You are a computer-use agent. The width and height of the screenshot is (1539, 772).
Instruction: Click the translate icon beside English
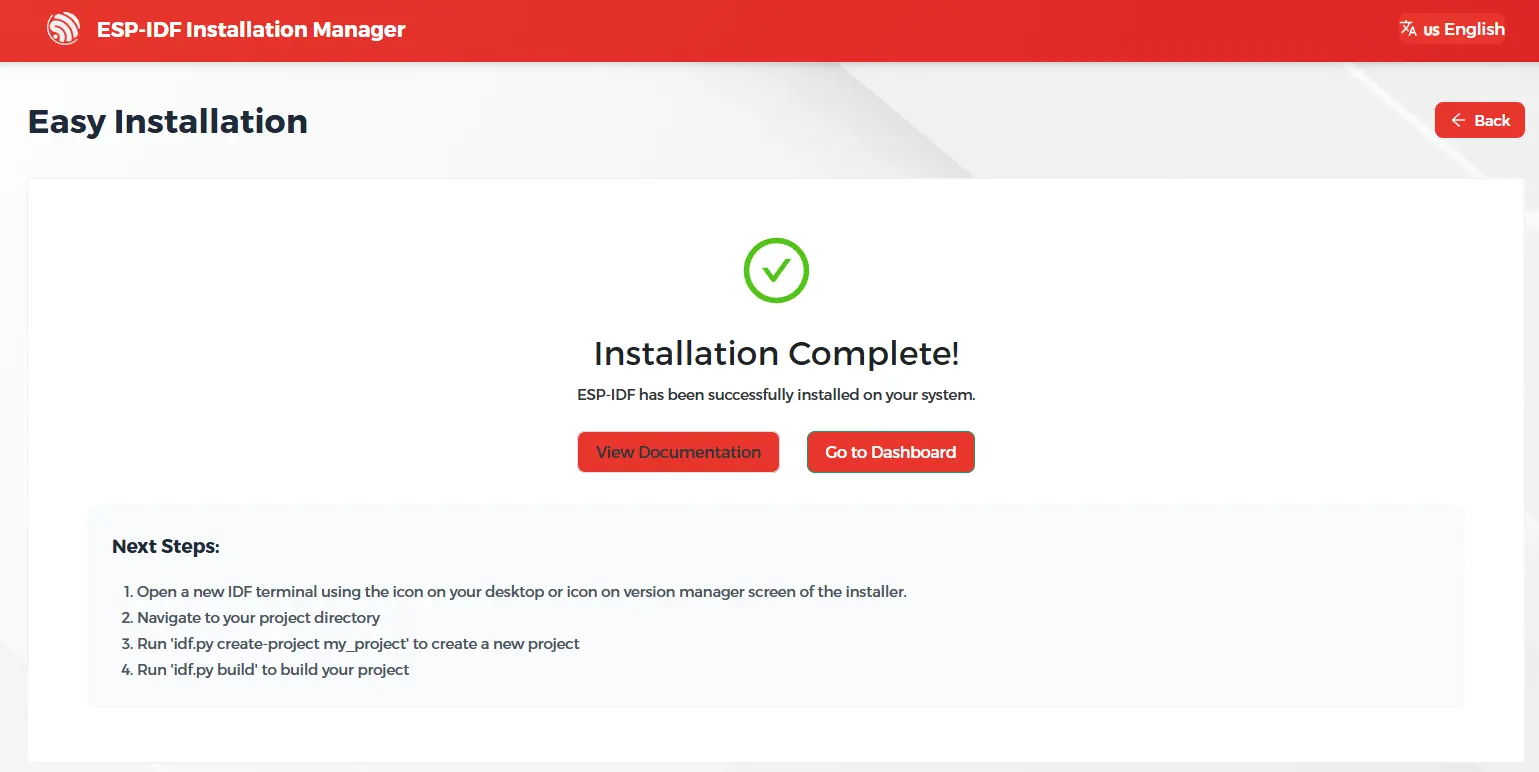pyautogui.click(x=1408, y=29)
